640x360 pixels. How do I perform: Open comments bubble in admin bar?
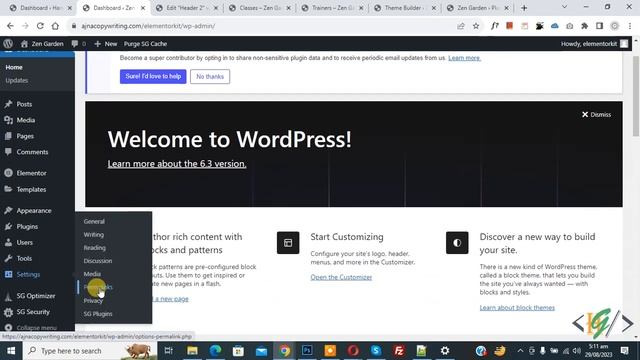point(78,44)
